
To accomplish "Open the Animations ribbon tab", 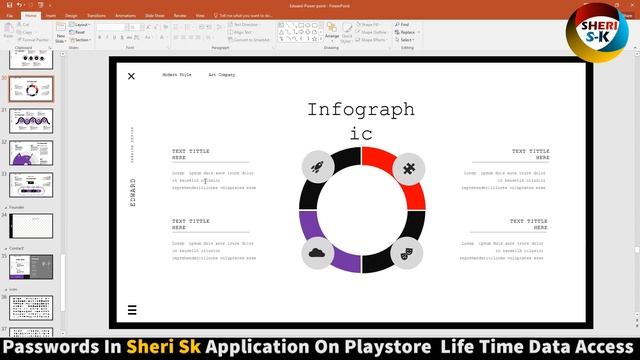I will [125, 16].
